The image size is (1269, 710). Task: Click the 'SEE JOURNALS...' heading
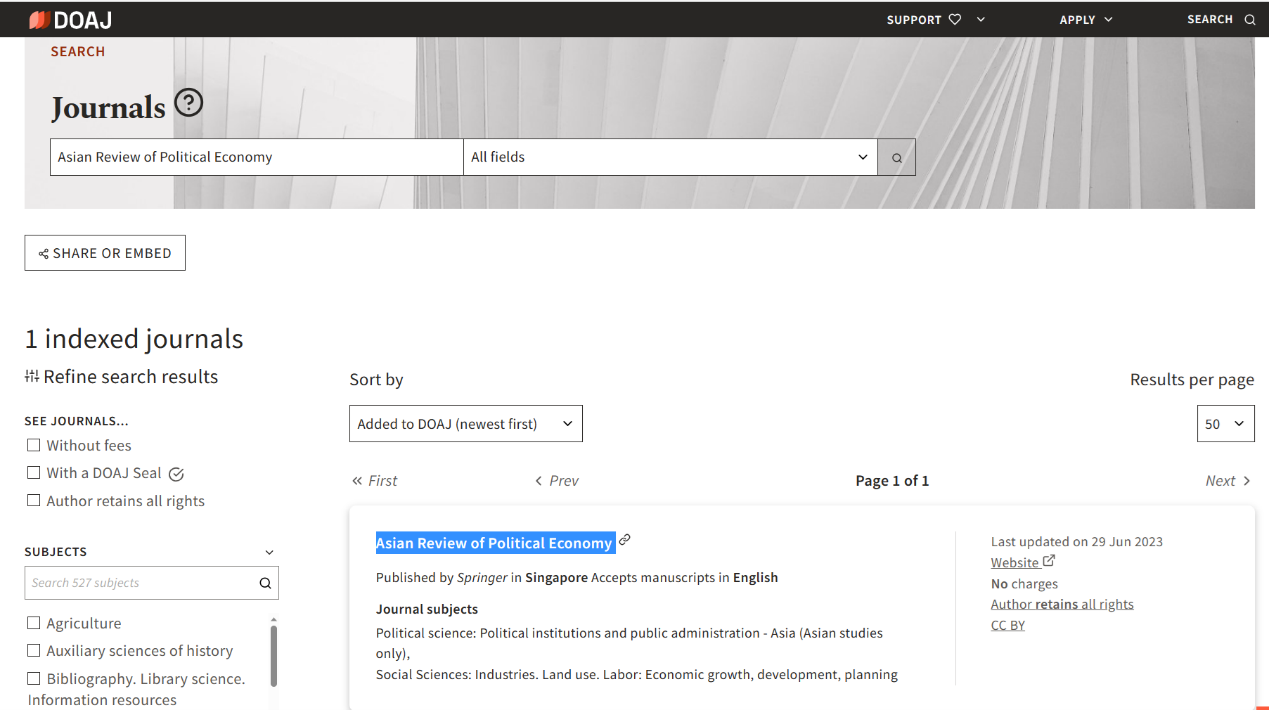pos(76,421)
